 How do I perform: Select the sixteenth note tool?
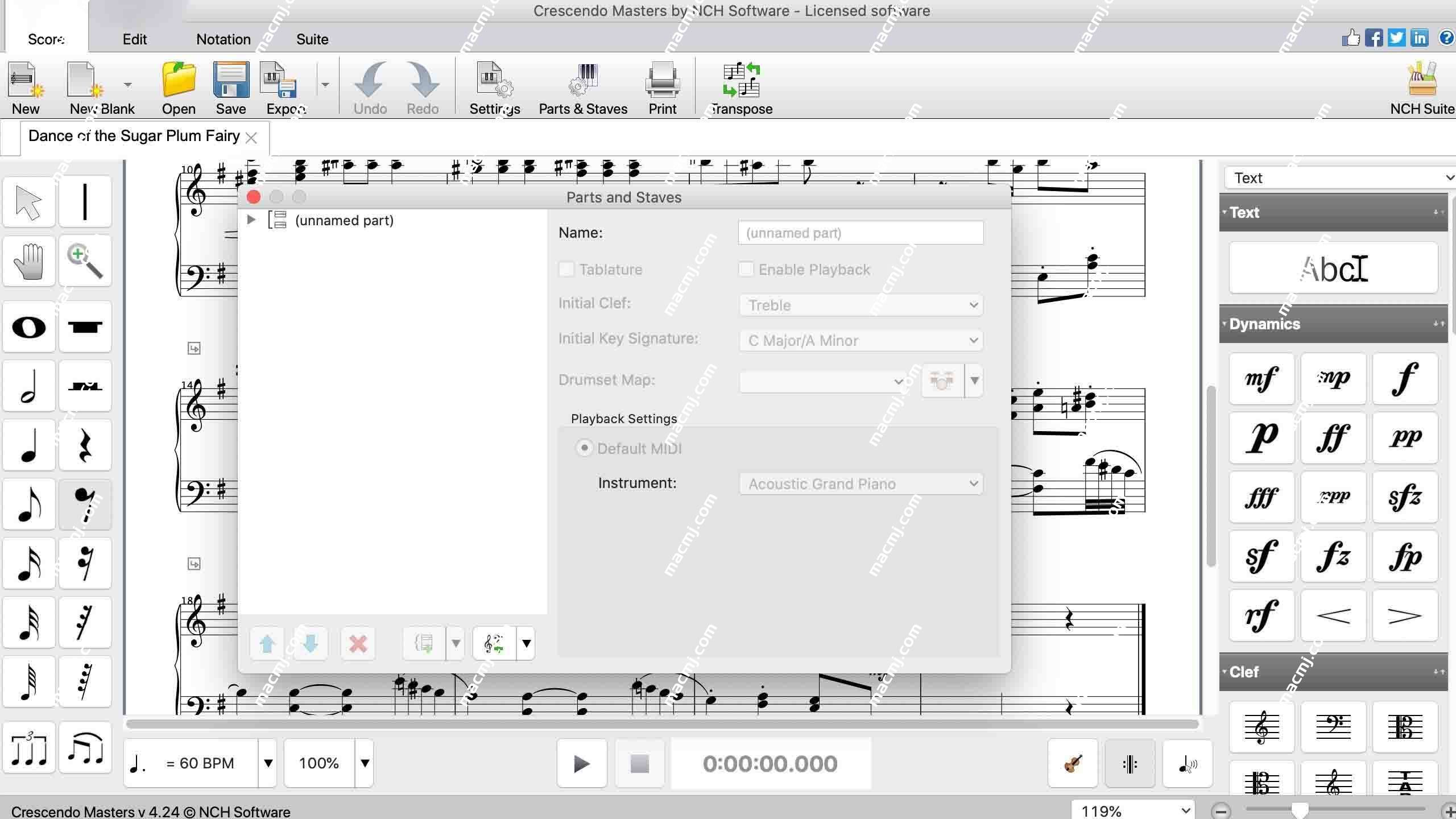pos(29,564)
